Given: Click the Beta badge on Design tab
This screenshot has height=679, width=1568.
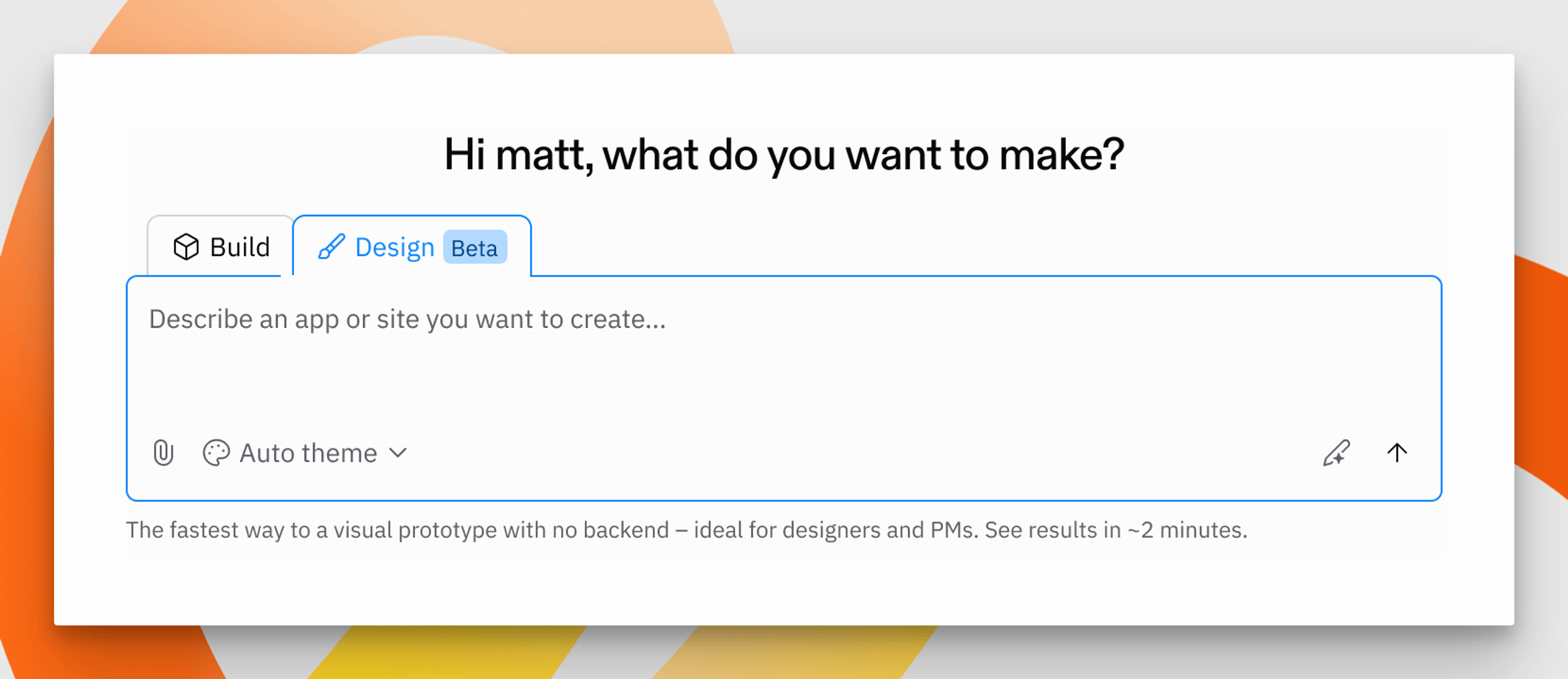Looking at the screenshot, I should click(474, 247).
